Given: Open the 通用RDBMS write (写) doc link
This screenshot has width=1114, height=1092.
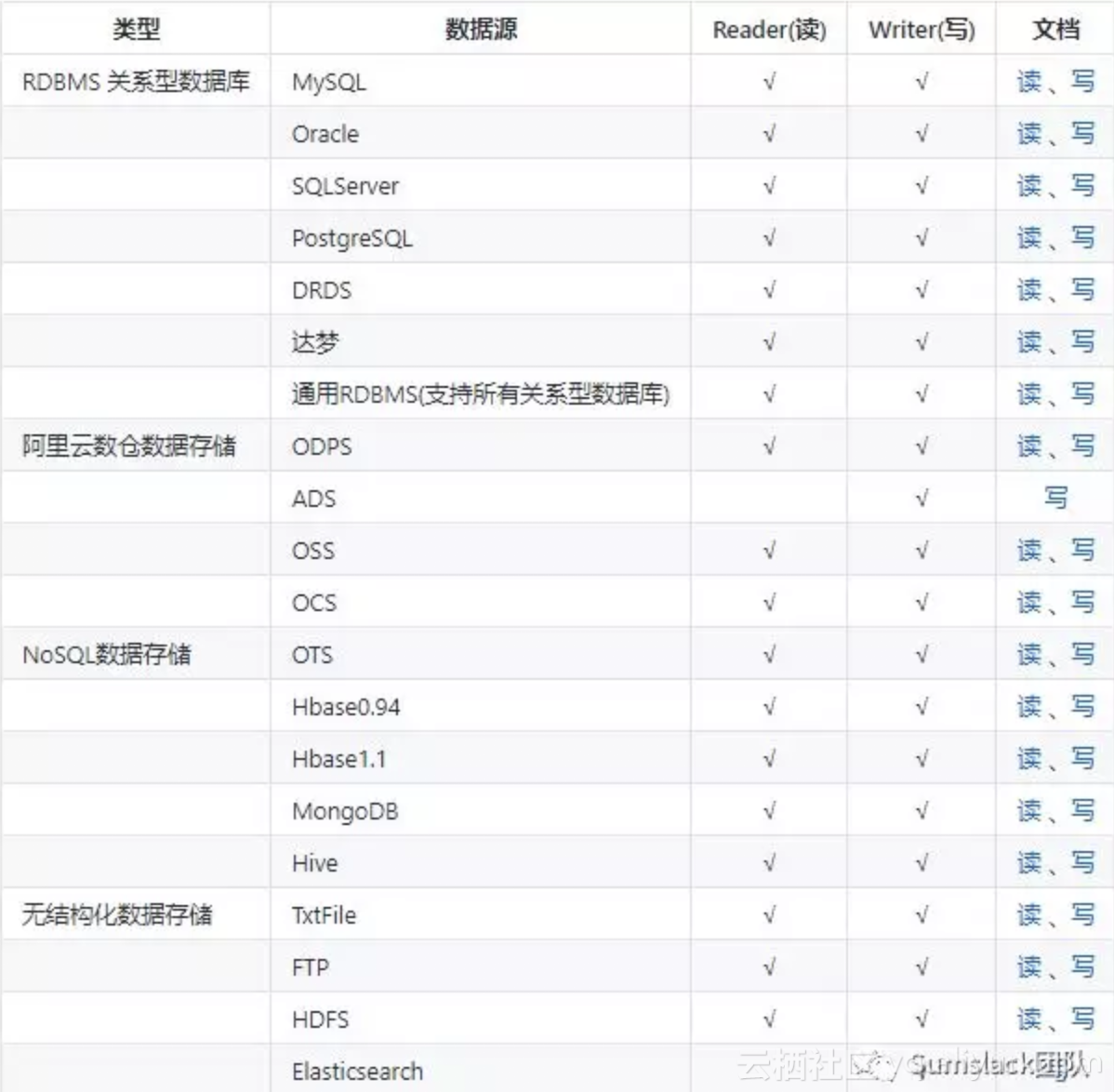Looking at the screenshot, I should [x=1082, y=394].
